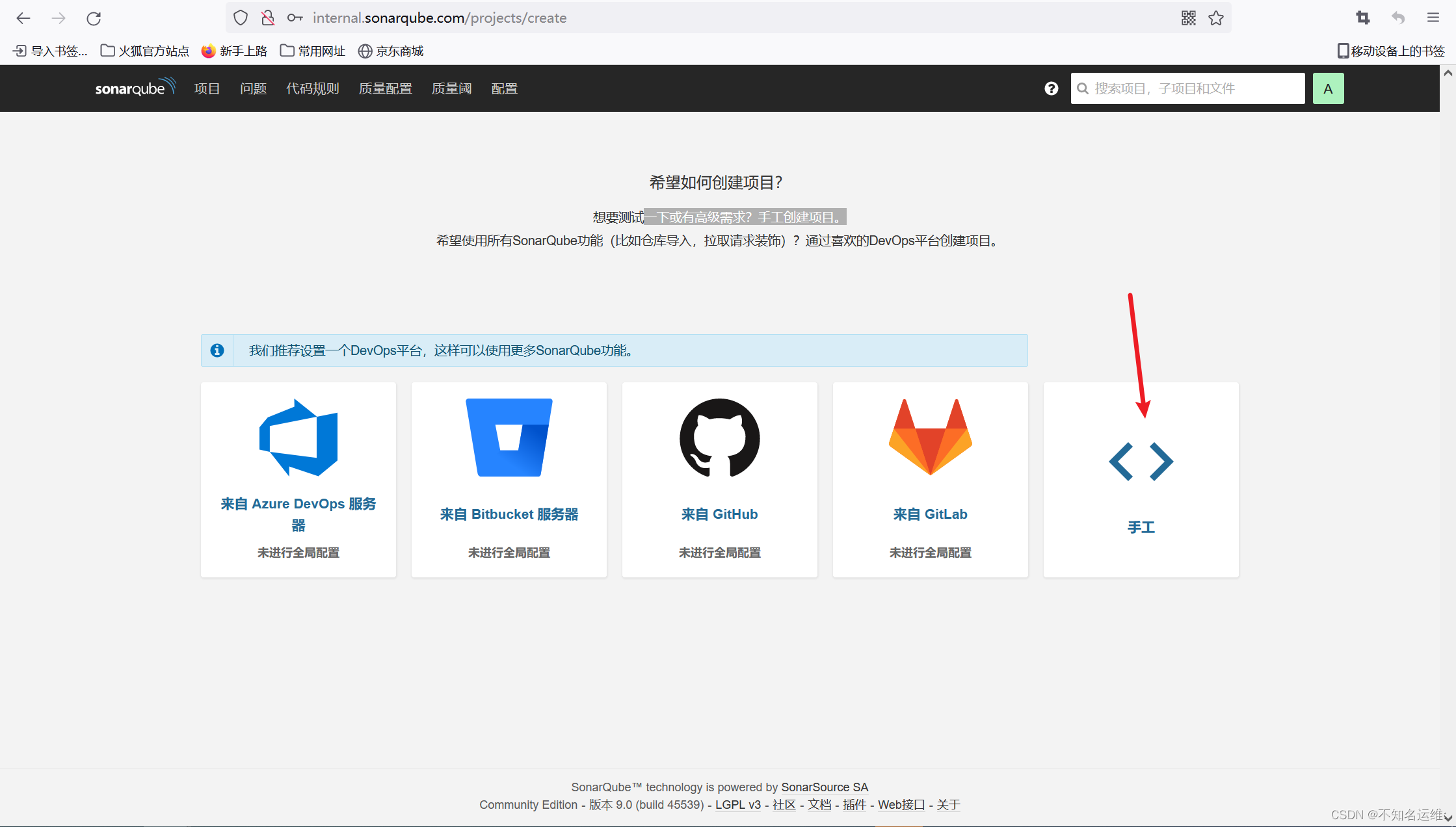
Task: Open the 代码规则 menu item
Action: point(312,88)
